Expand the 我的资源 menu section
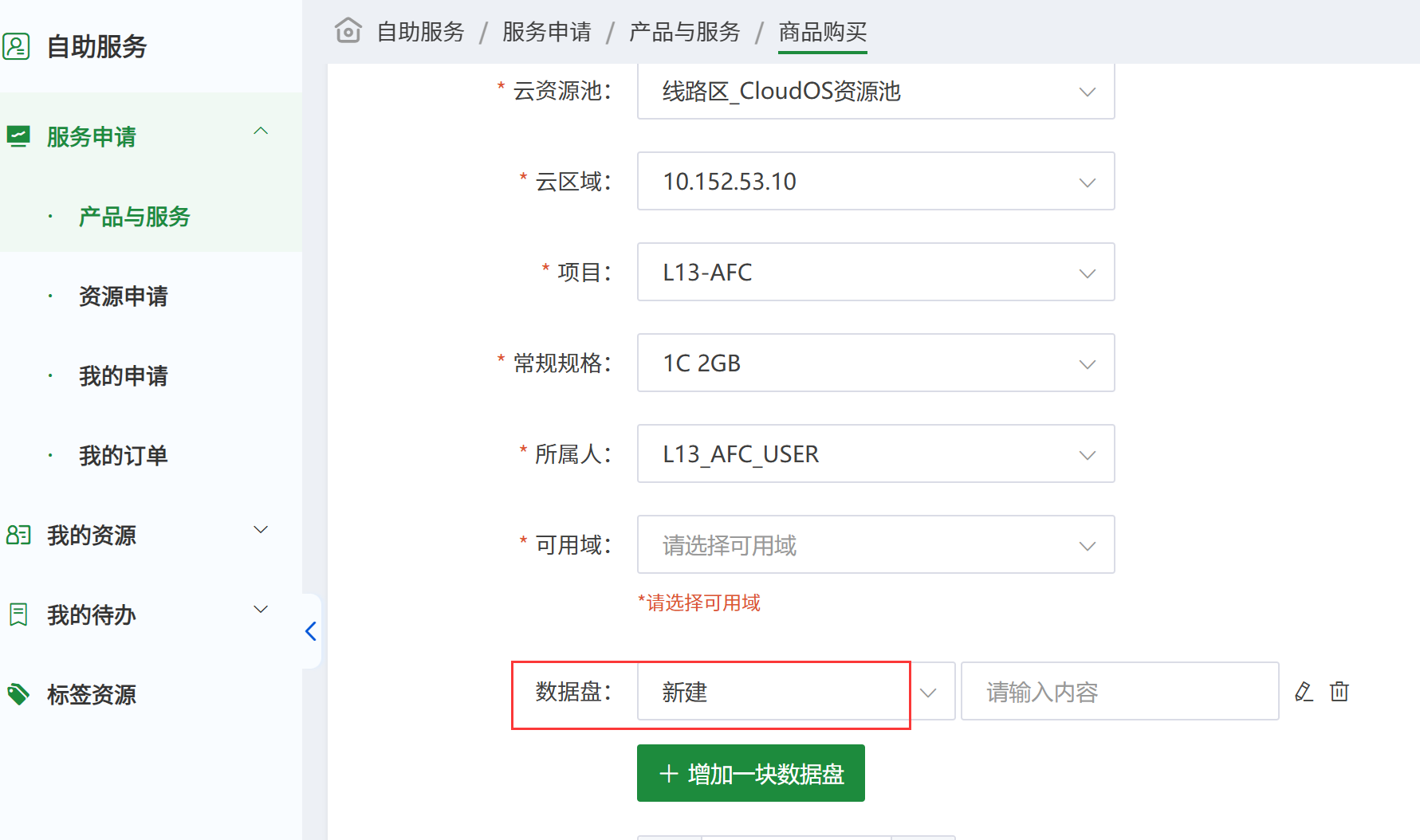Screen dimensions: 1420x840 click(261, 530)
